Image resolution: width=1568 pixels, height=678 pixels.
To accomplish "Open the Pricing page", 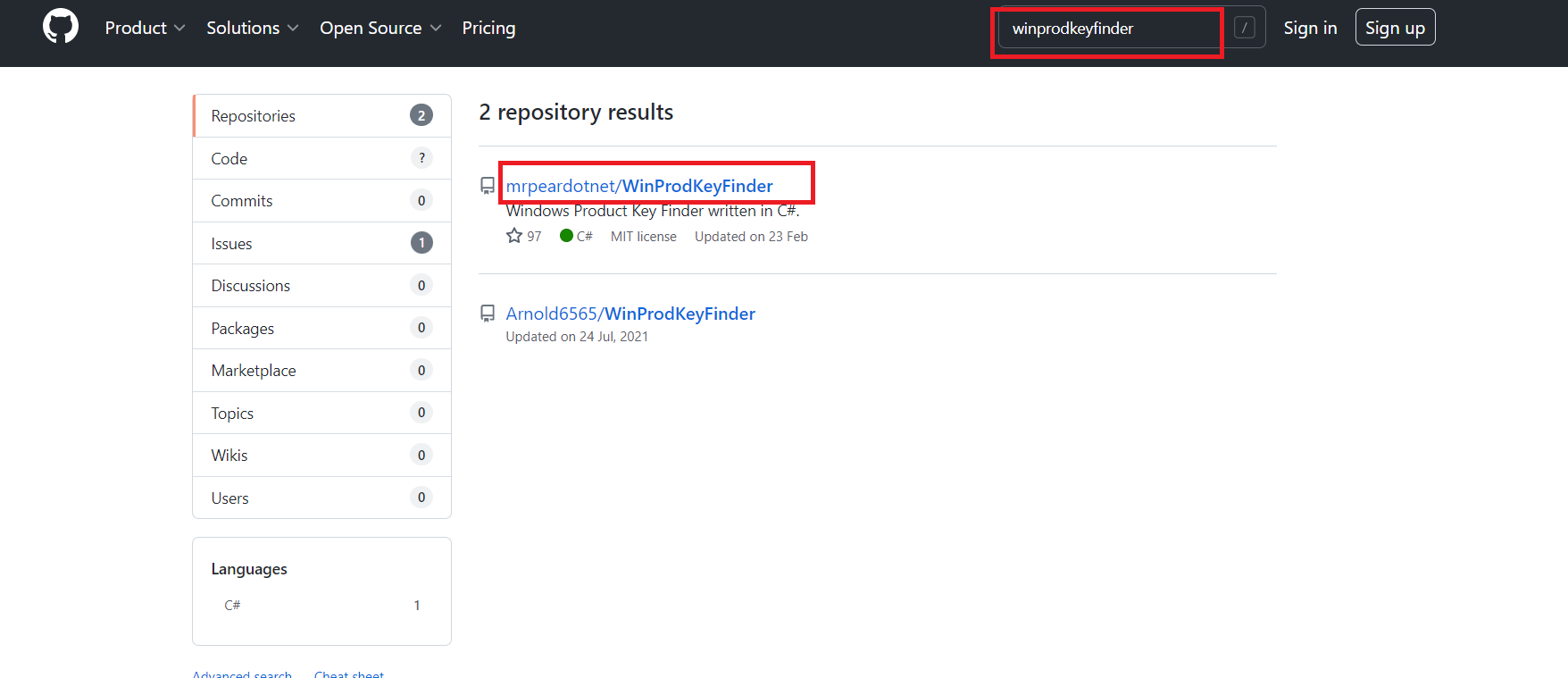I will [488, 28].
